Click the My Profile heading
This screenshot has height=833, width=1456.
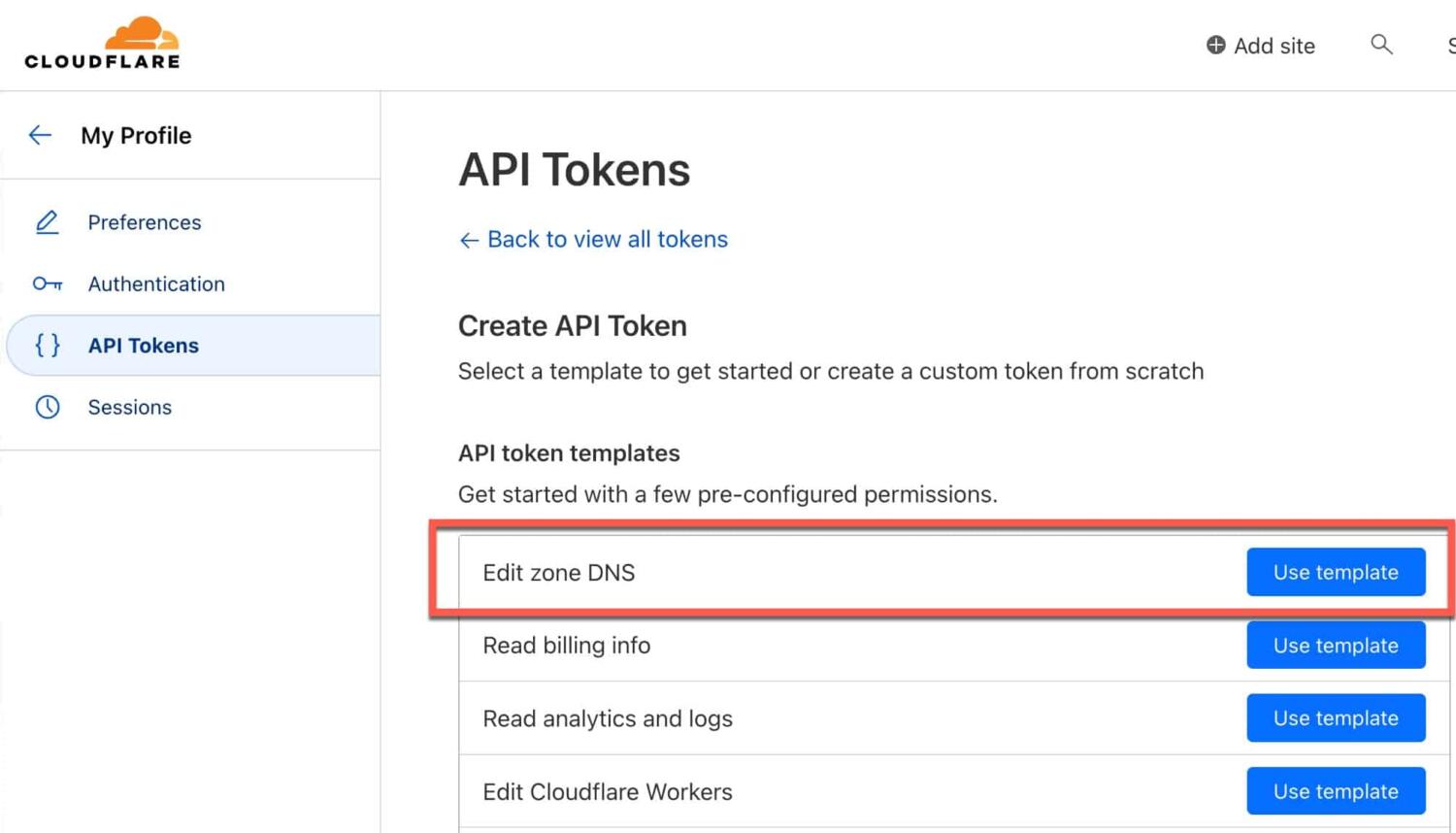pyautogui.click(x=136, y=135)
